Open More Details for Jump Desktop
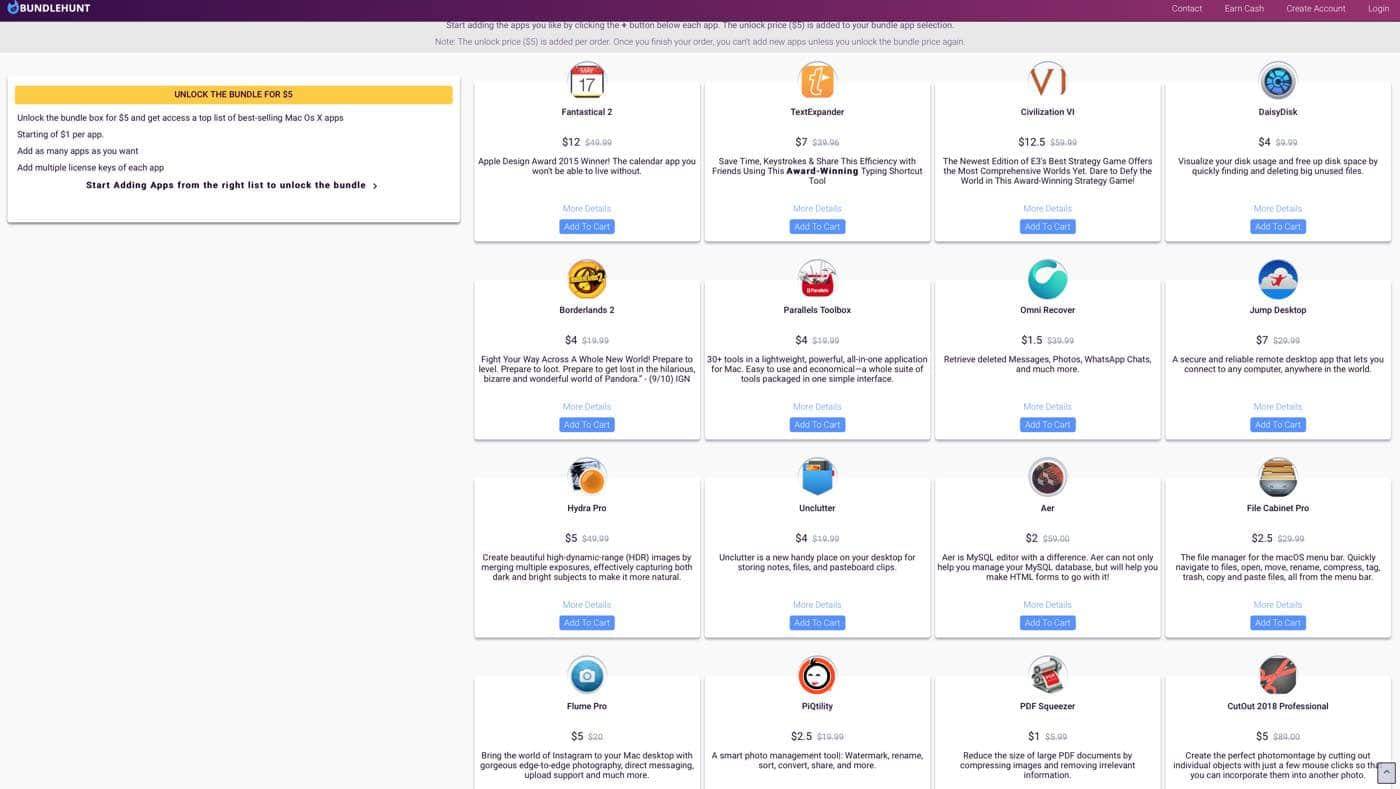The width and height of the screenshot is (1400, 789). 1278,407
